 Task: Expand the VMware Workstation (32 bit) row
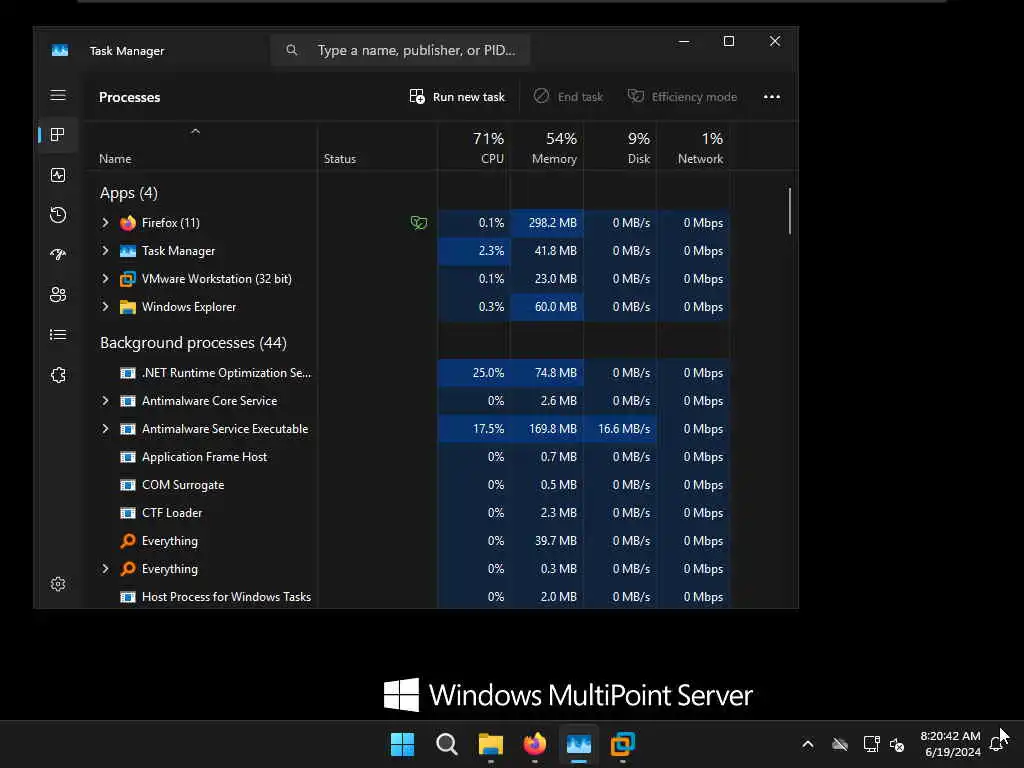click(x=105, y=279)
